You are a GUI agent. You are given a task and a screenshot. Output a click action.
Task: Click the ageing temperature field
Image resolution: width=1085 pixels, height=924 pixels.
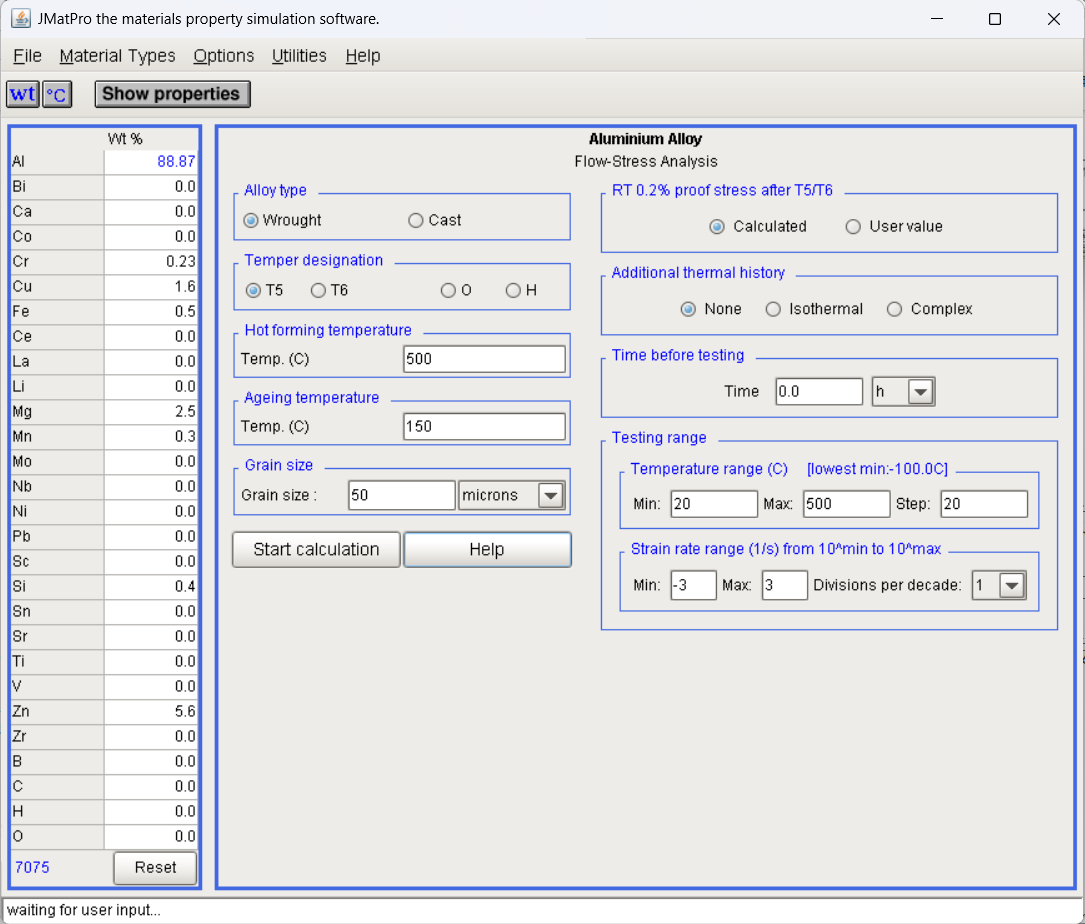click(484, 426)
